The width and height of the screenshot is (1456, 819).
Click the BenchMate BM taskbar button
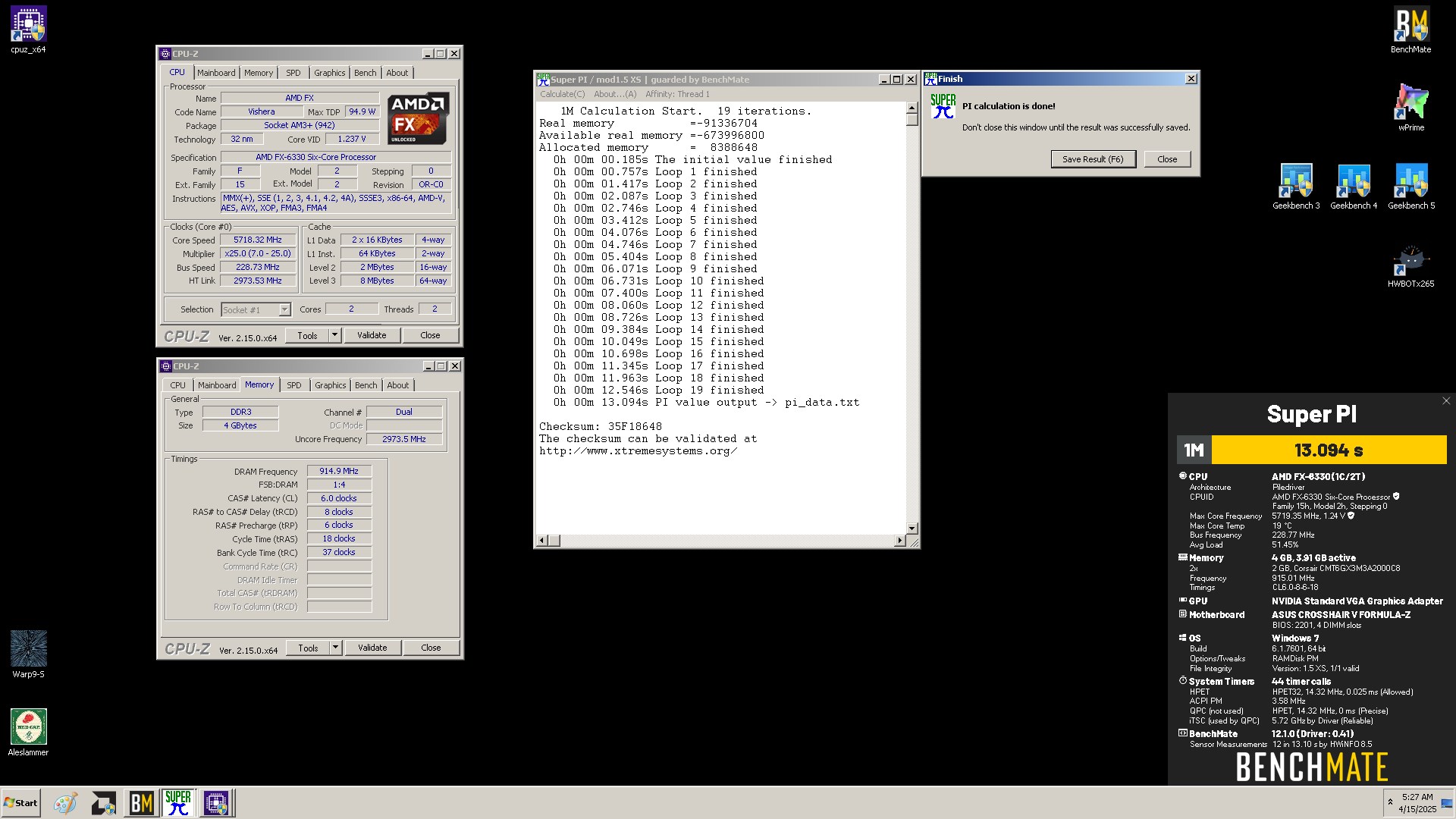[x=141, y=803]
